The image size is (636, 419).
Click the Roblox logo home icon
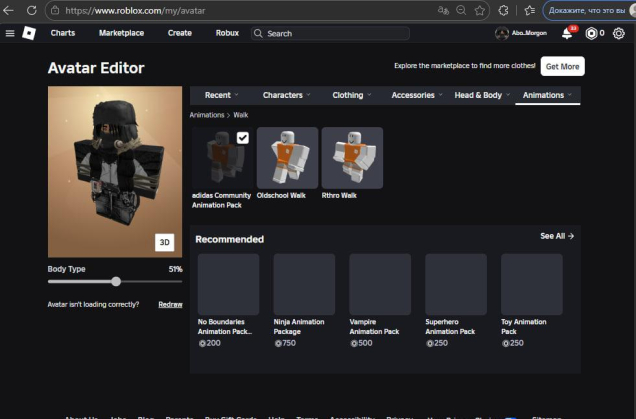29,33
